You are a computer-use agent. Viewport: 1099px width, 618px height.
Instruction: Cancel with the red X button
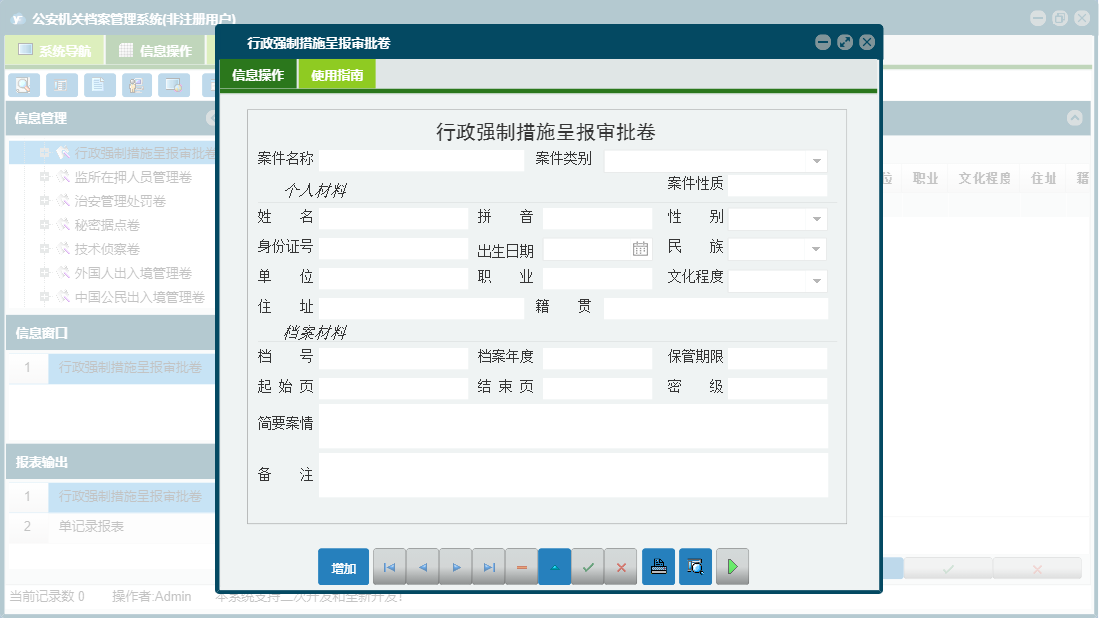[x=621, y=567]
